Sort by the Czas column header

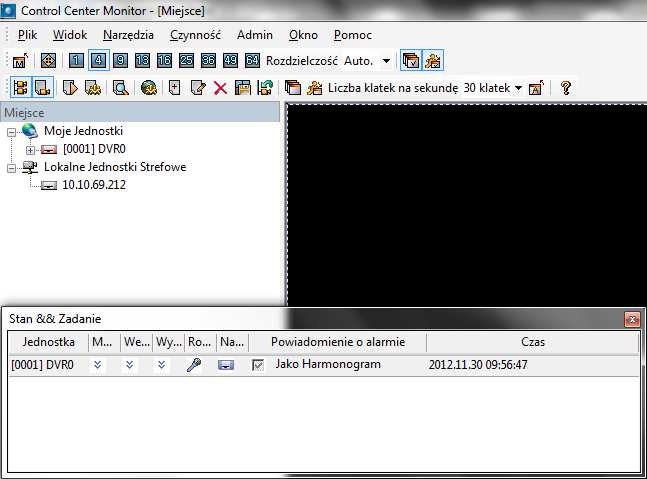coord(533,342)
